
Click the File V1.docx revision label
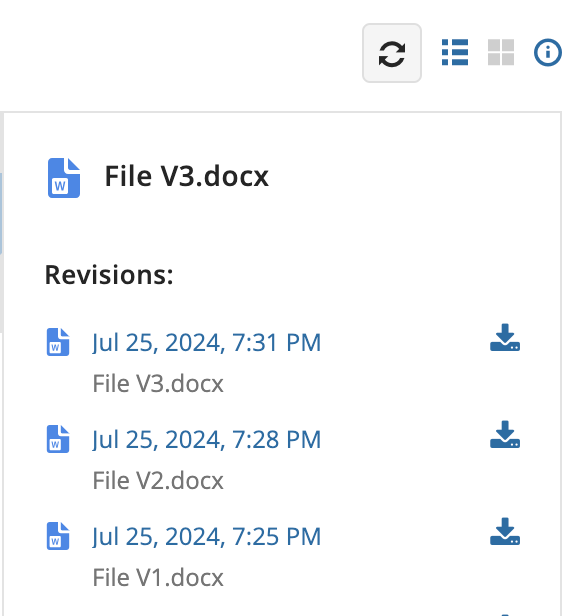pos(158,578)
